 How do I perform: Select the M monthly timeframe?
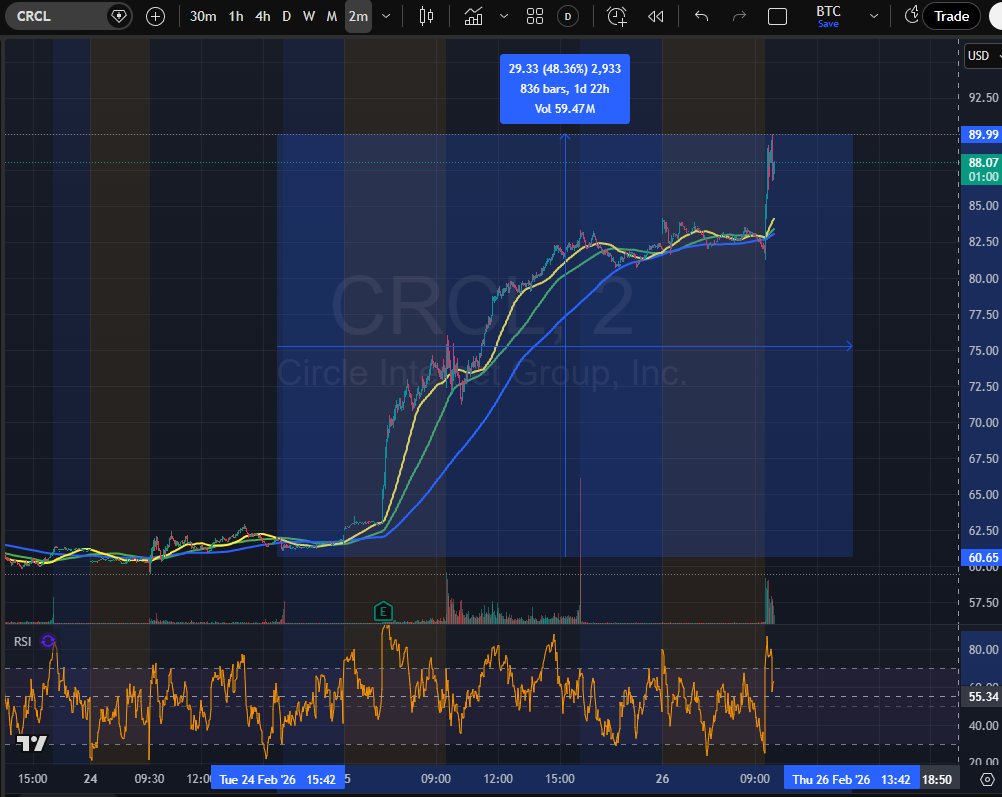pyautogui.click(x=332, y=16)
